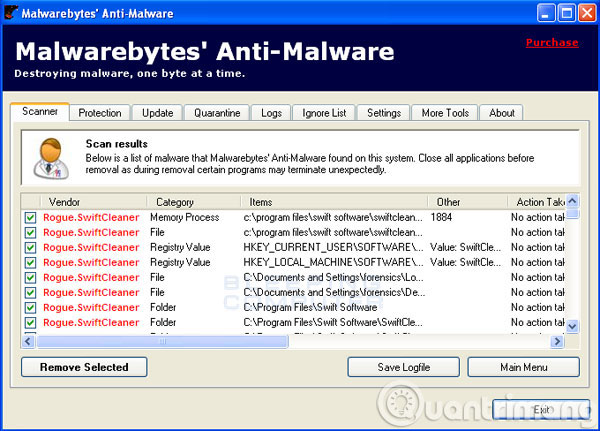
Task: Select the Ignore List tab
Action: click(x=323, y=113)
